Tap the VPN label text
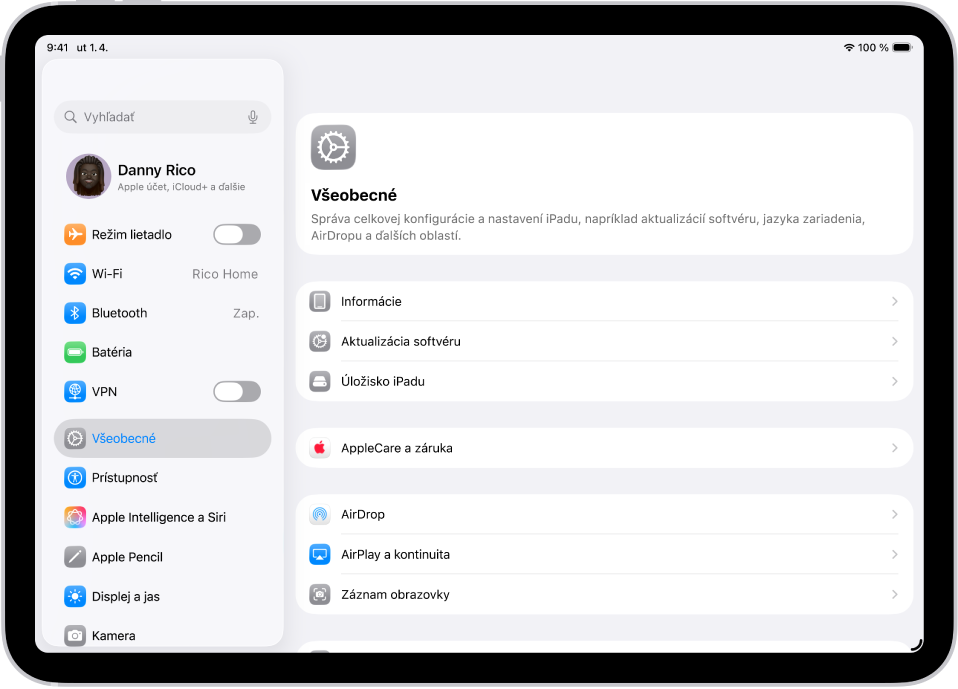 [104, 392]
